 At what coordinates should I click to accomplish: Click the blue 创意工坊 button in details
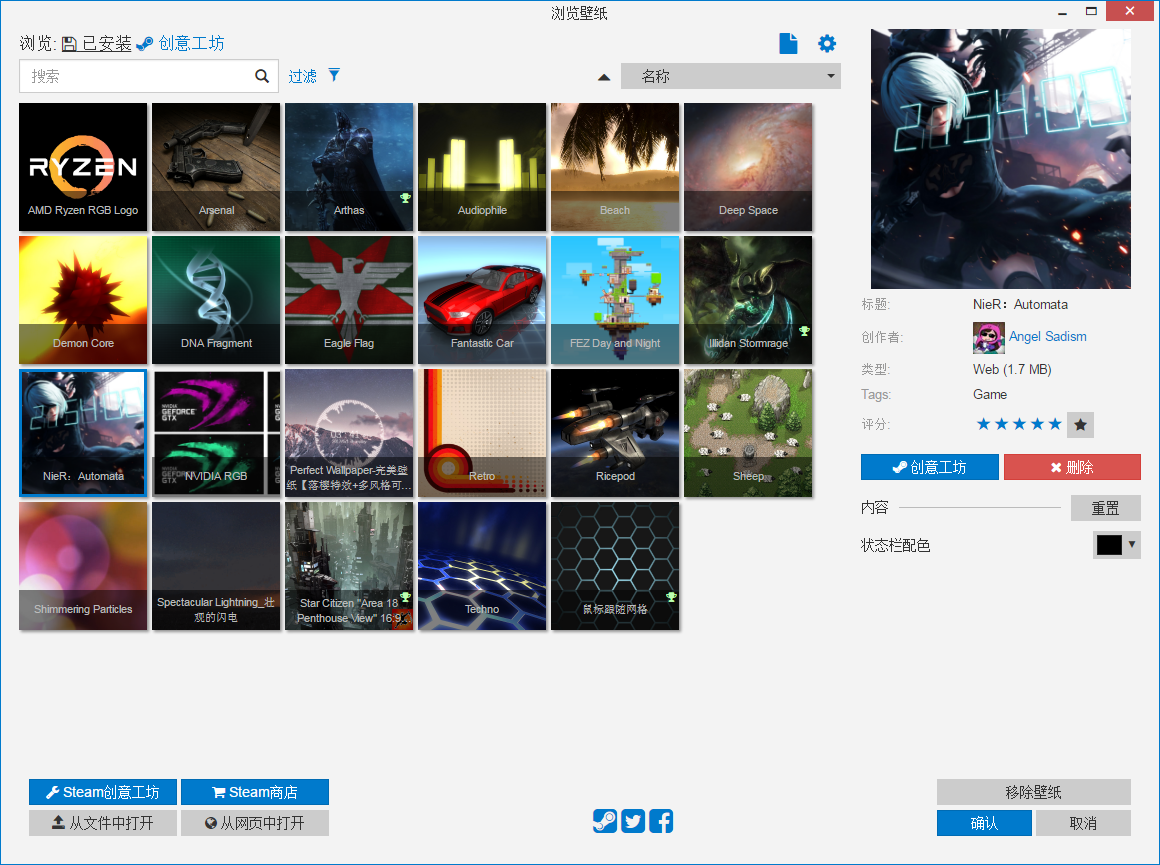point(930,467)
